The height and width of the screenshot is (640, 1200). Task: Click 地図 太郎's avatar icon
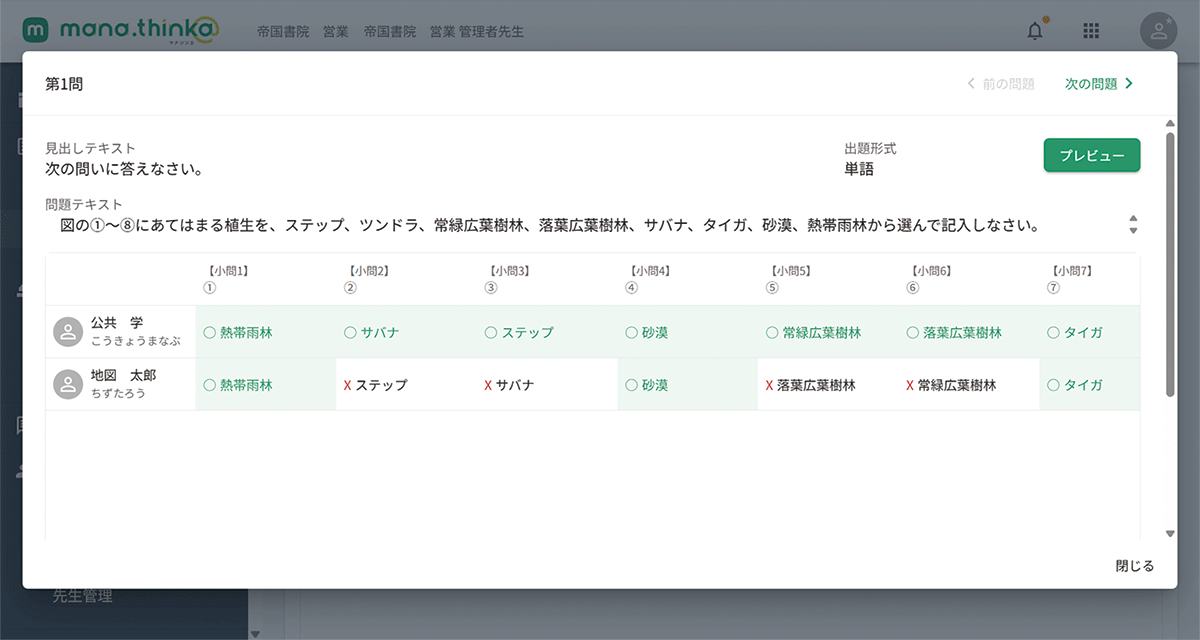[x=68, y=384]
